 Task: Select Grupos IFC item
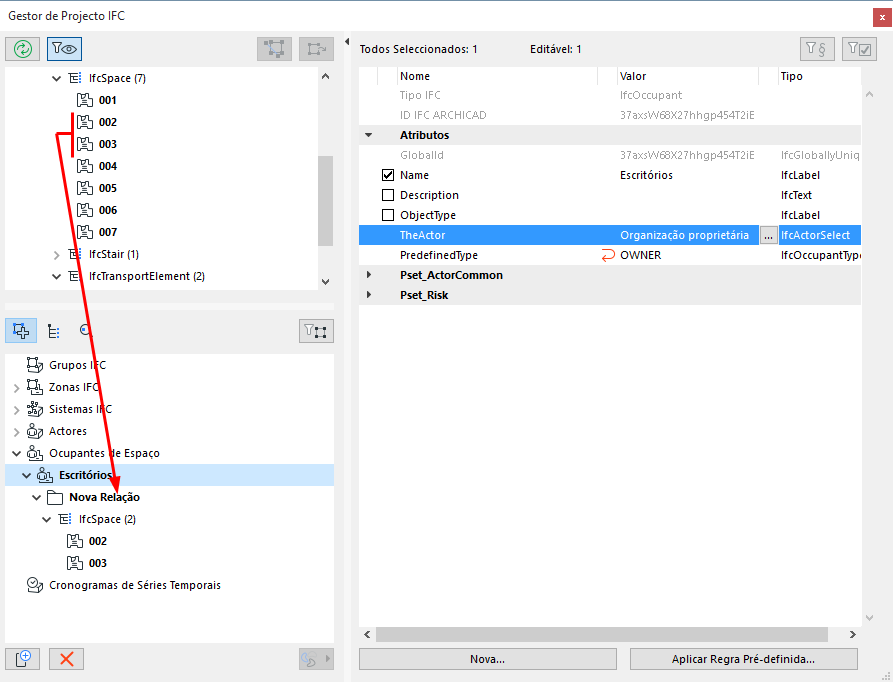coord(77,365)
